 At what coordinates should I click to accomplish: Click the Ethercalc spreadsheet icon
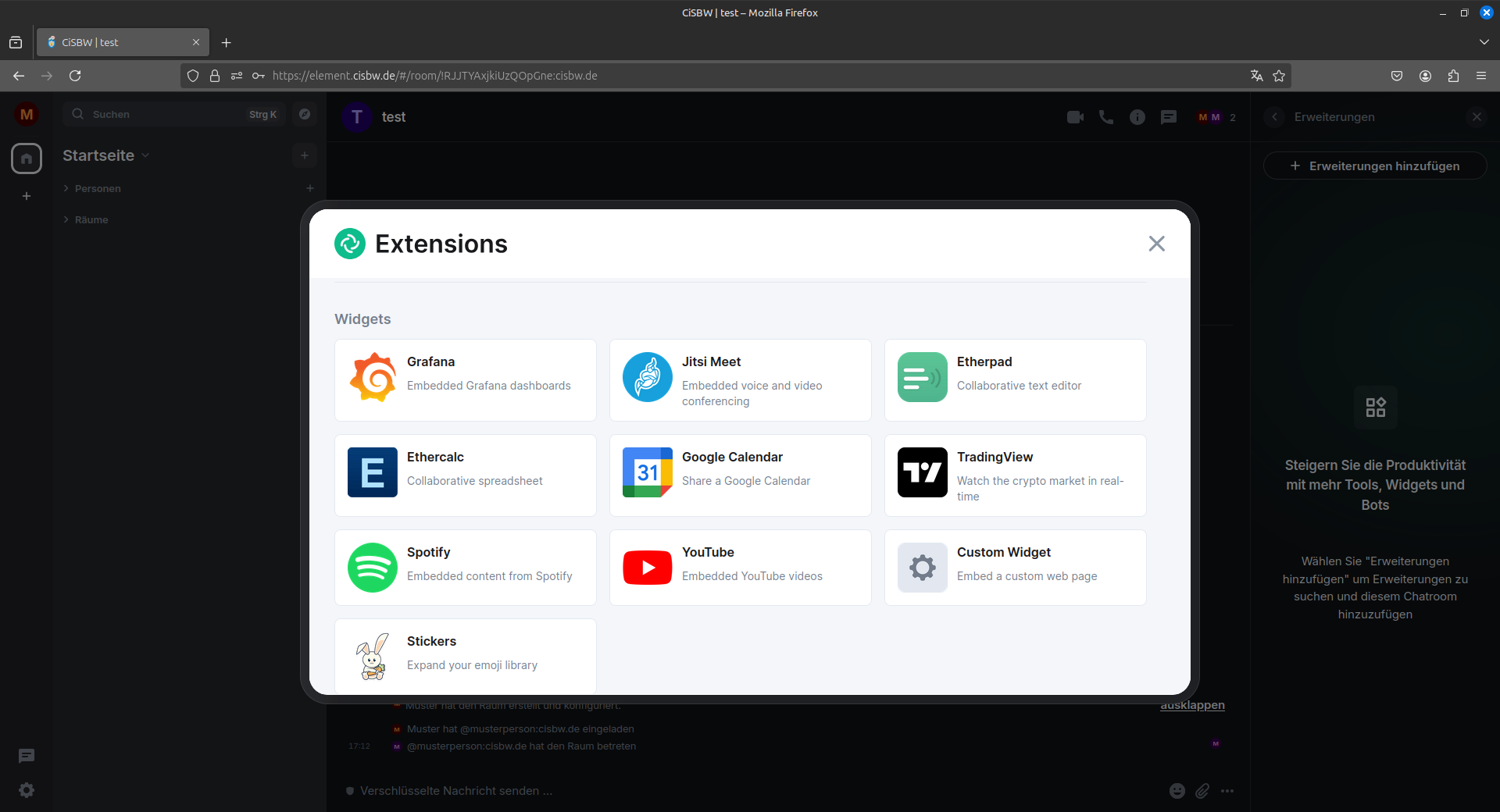[373, 472]
